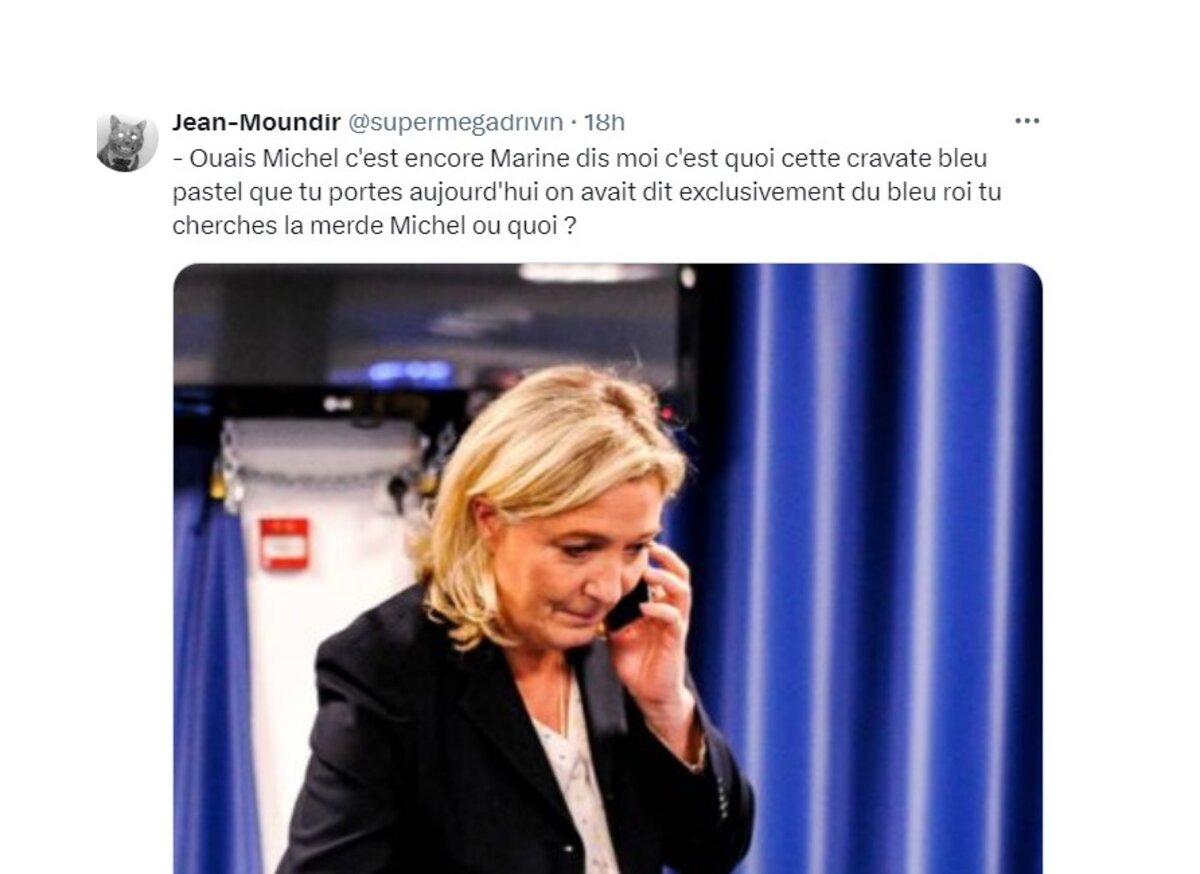Click the word "cravate" in the tweet

point(886,158)
